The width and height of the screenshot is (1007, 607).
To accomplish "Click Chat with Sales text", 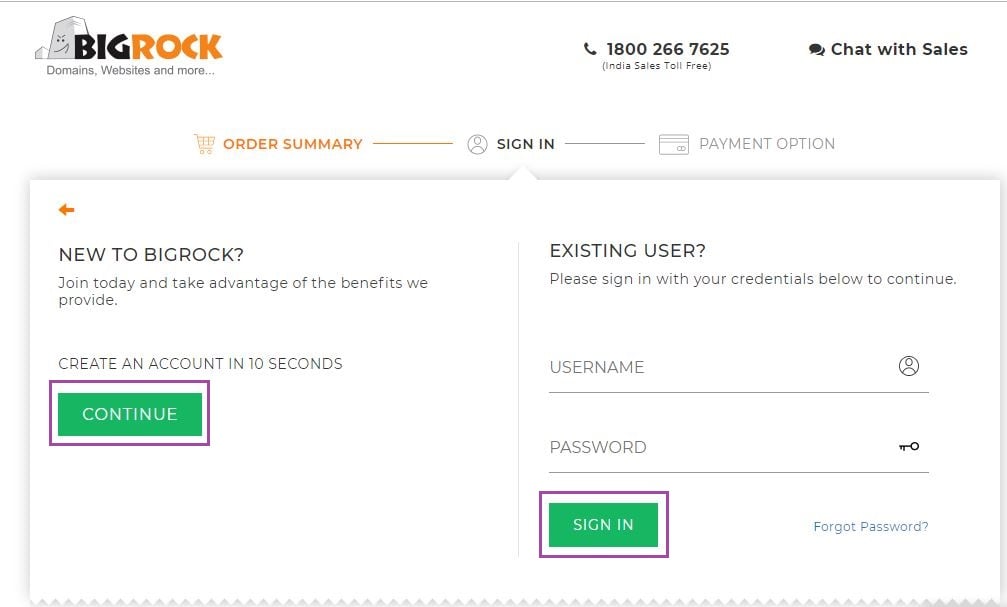I will click(898, 48).
